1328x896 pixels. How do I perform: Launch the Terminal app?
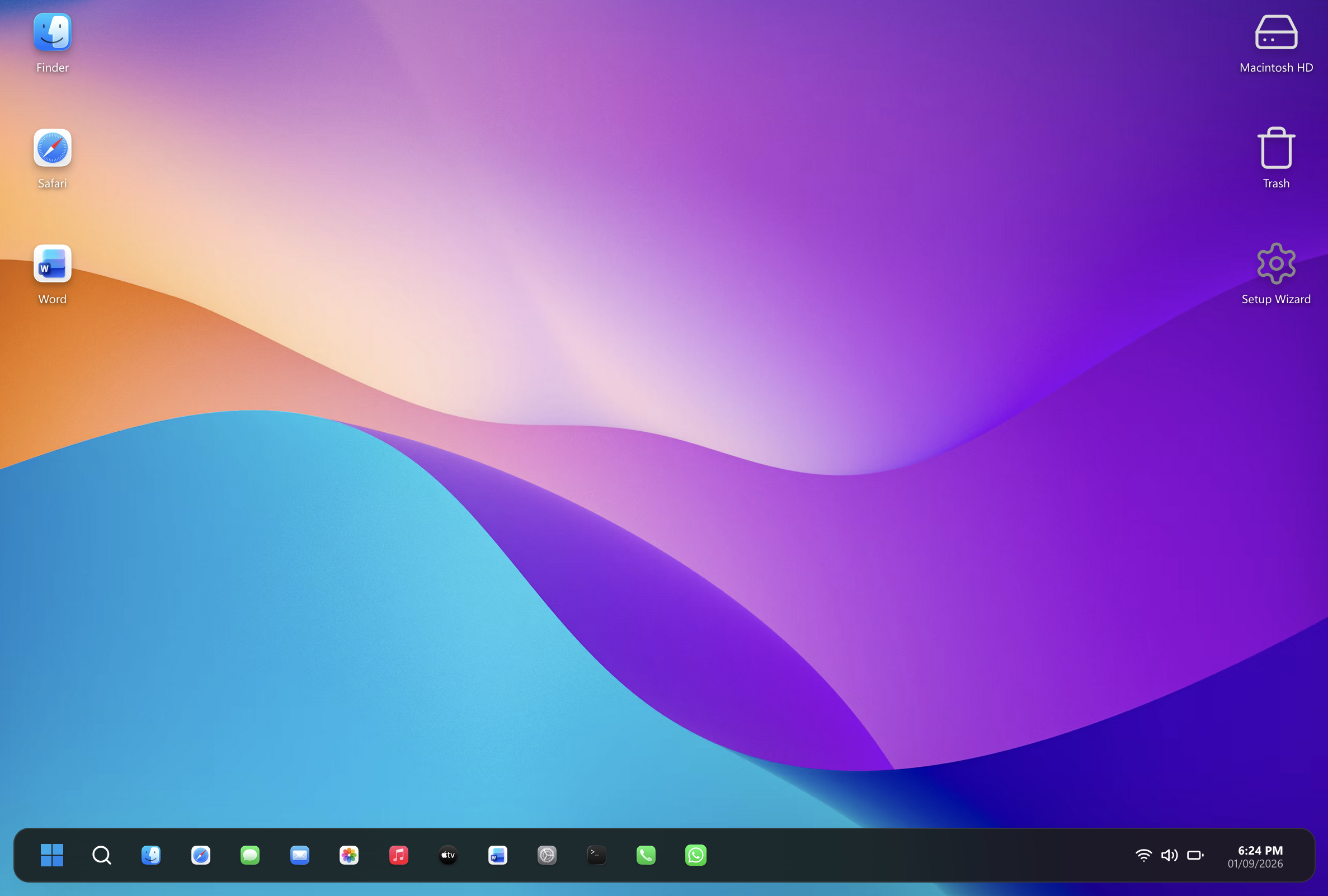tap(596, 855)
